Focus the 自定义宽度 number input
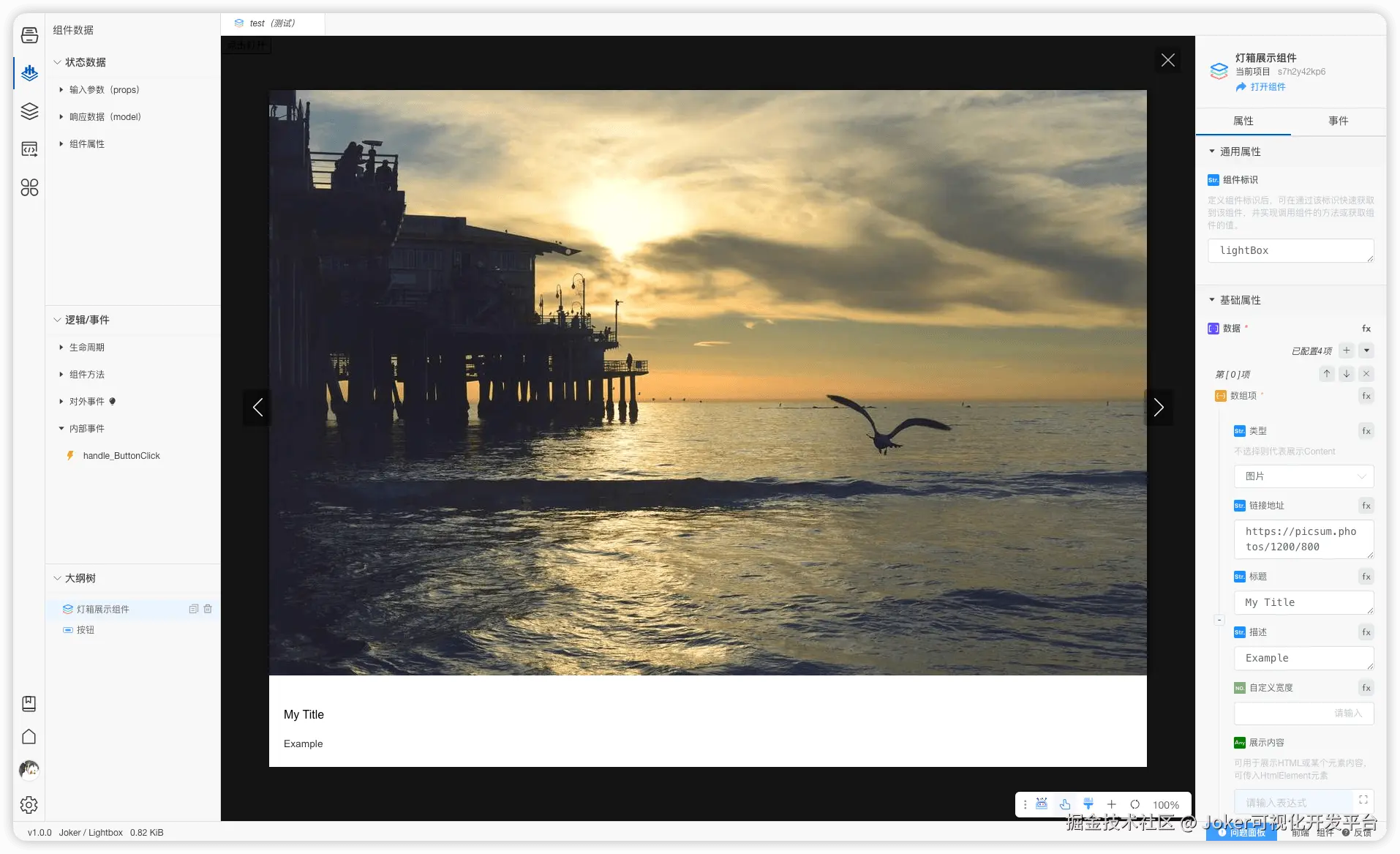Screen dimensions: 1400x854 point(1303,713)
